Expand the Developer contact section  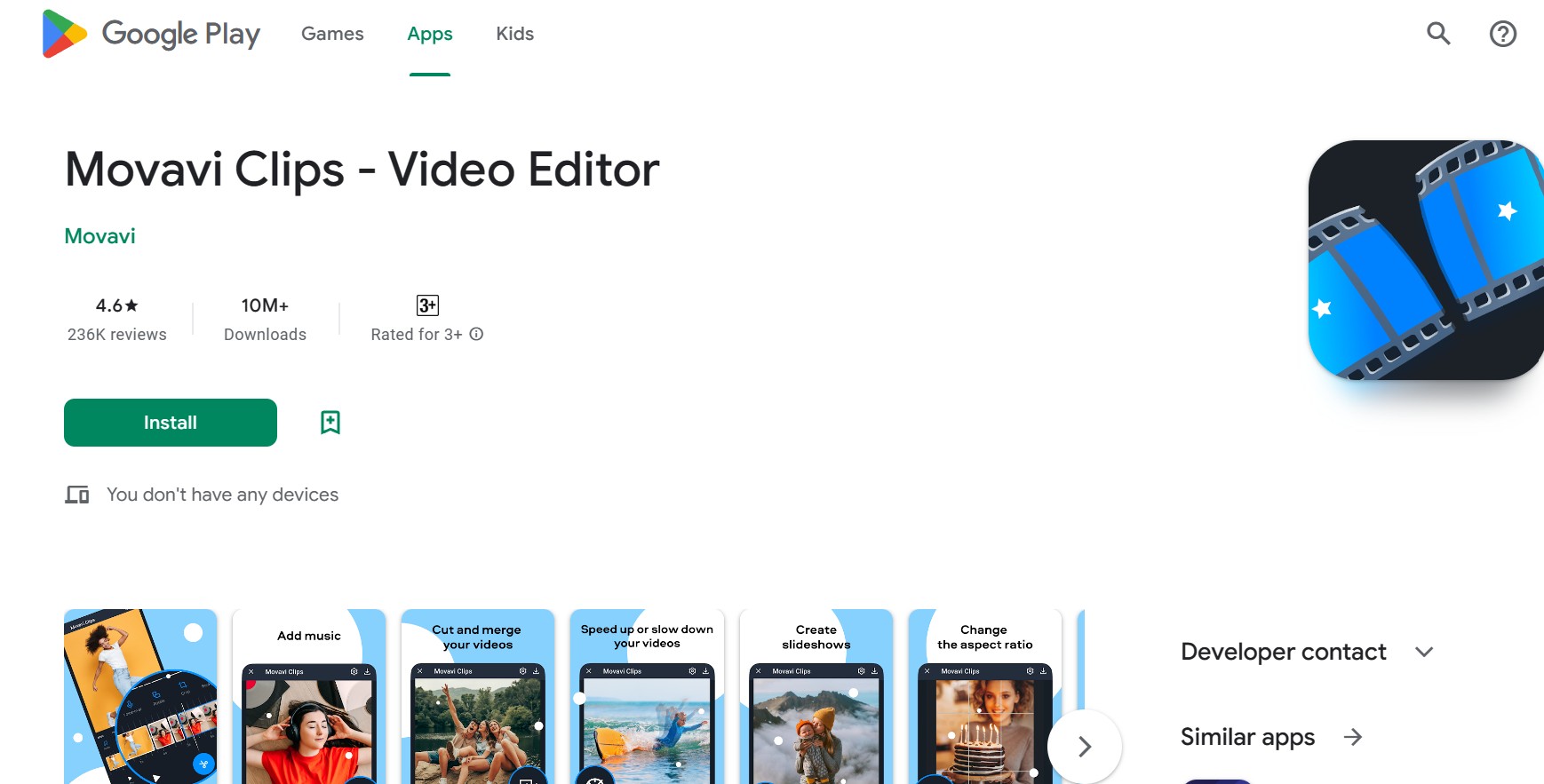[x=1424, y=652]
